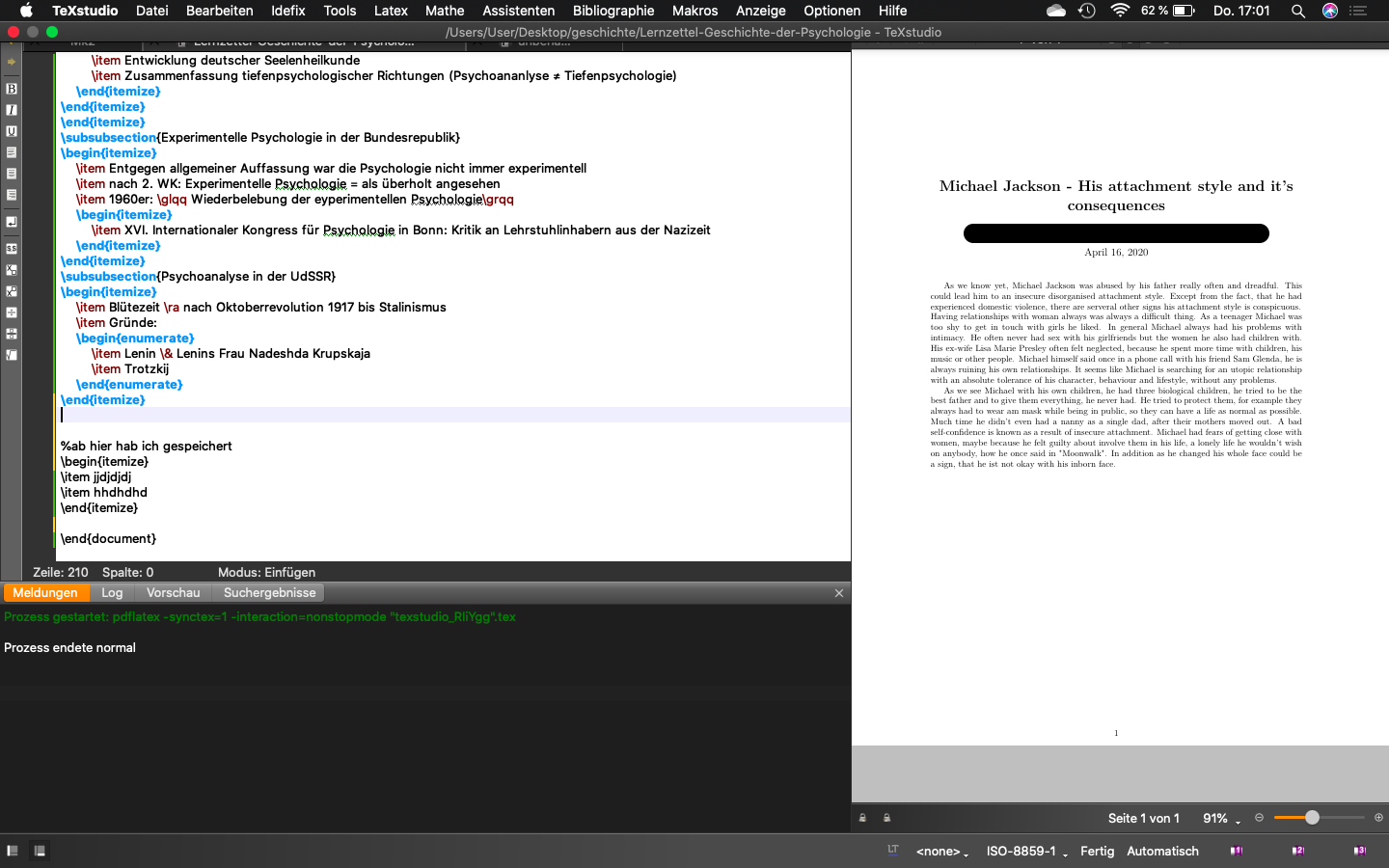Image resolution: width=1389 pixels, height=868 pixels.
Task: Switch to the Log tab
Action: click(x=112, y=593)
